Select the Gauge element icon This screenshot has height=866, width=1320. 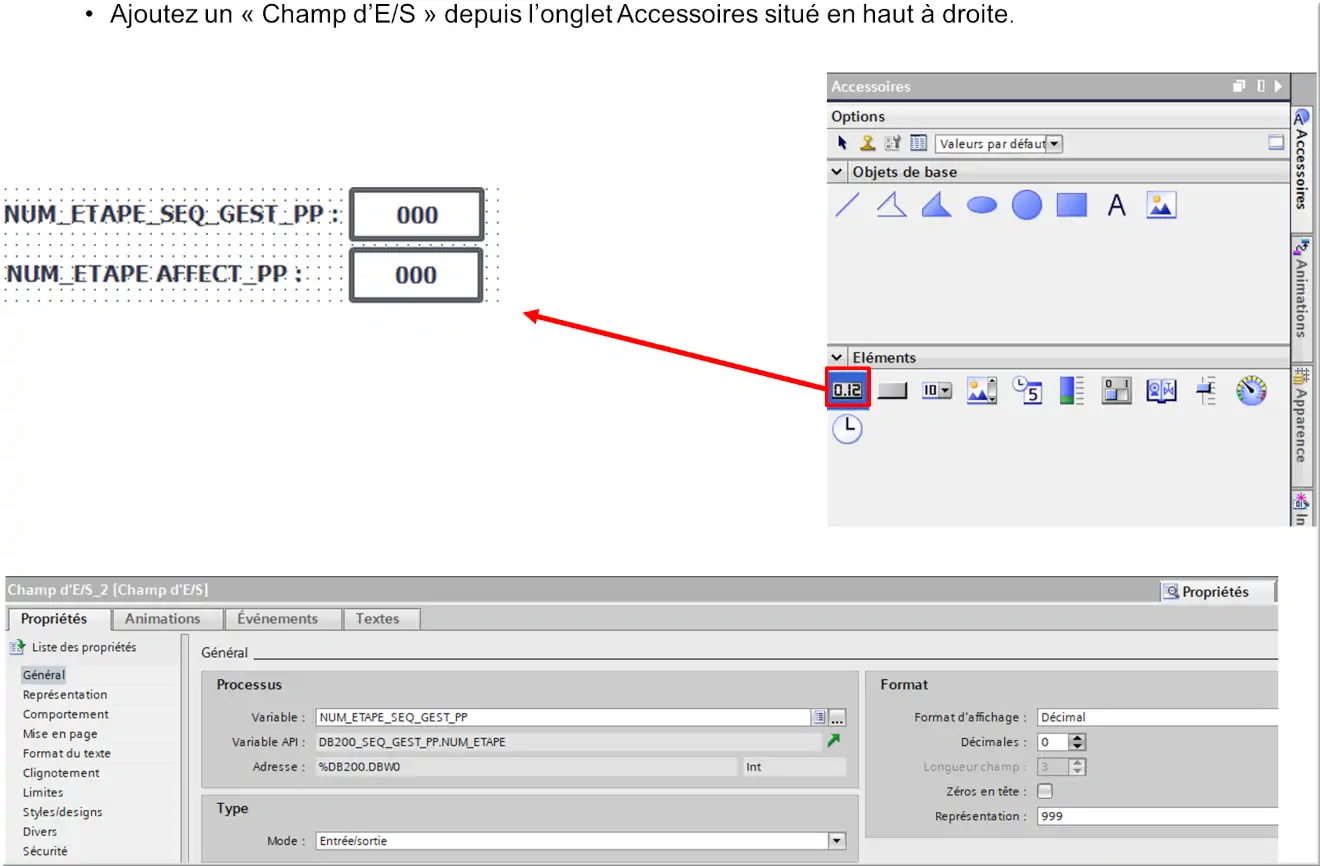coord(1250,390)
